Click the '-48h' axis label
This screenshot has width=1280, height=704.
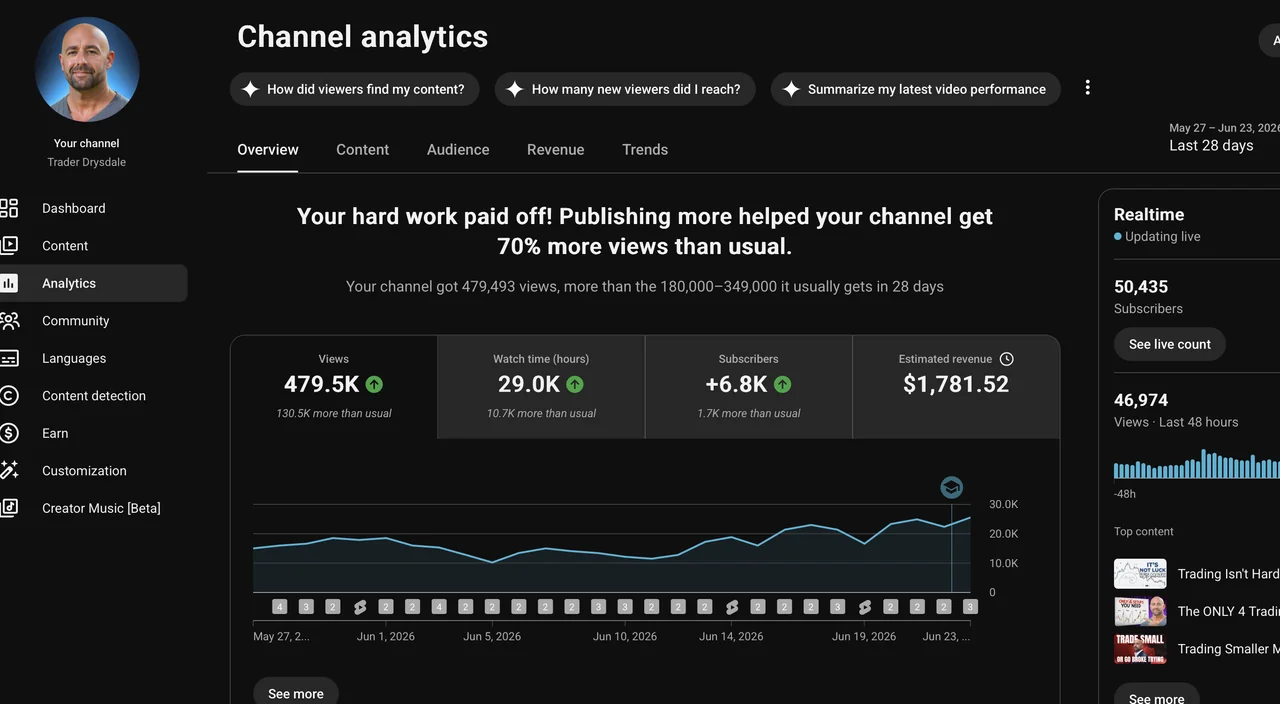click(1125, 494)
